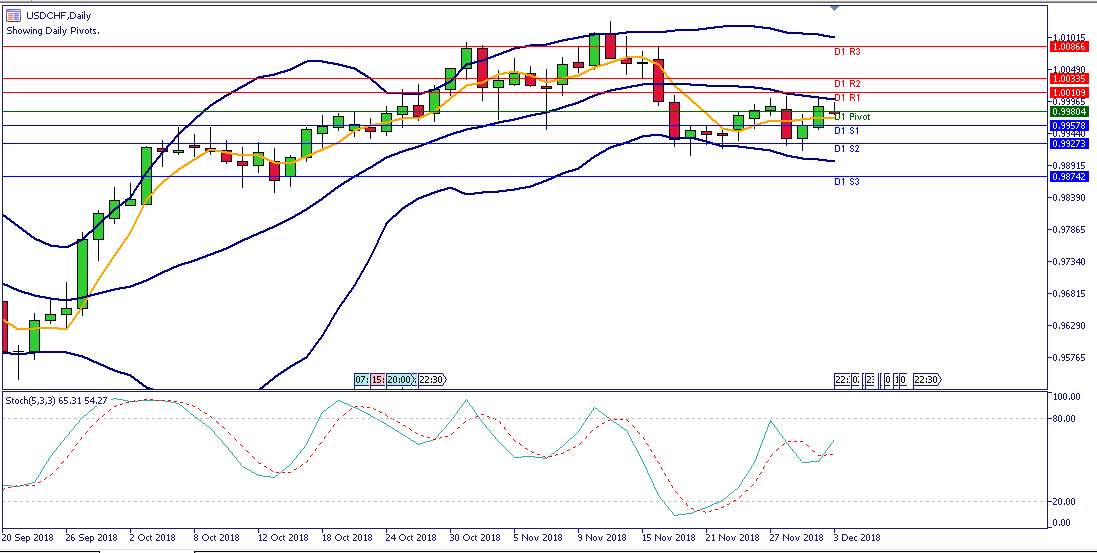Click the red 1.00866 price label

pos(1069,46)
